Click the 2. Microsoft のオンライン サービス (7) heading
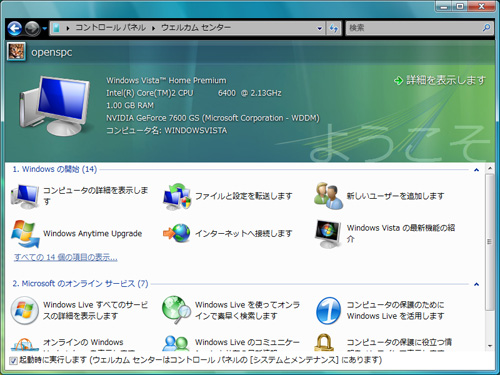This screenshot has width=500, height=375. click(80, 284)
